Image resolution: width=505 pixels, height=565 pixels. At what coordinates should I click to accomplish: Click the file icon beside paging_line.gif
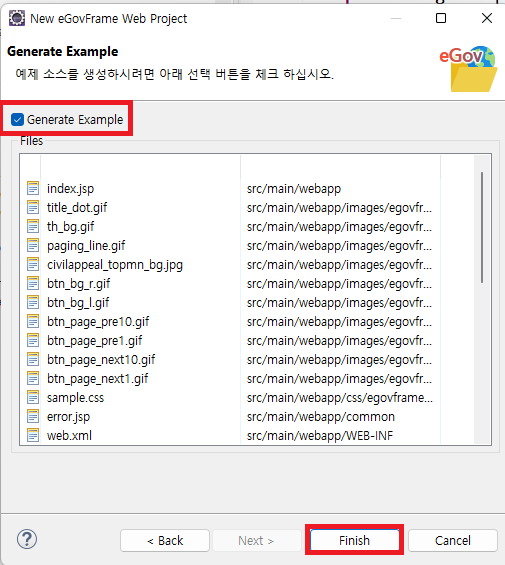(33, 245)
